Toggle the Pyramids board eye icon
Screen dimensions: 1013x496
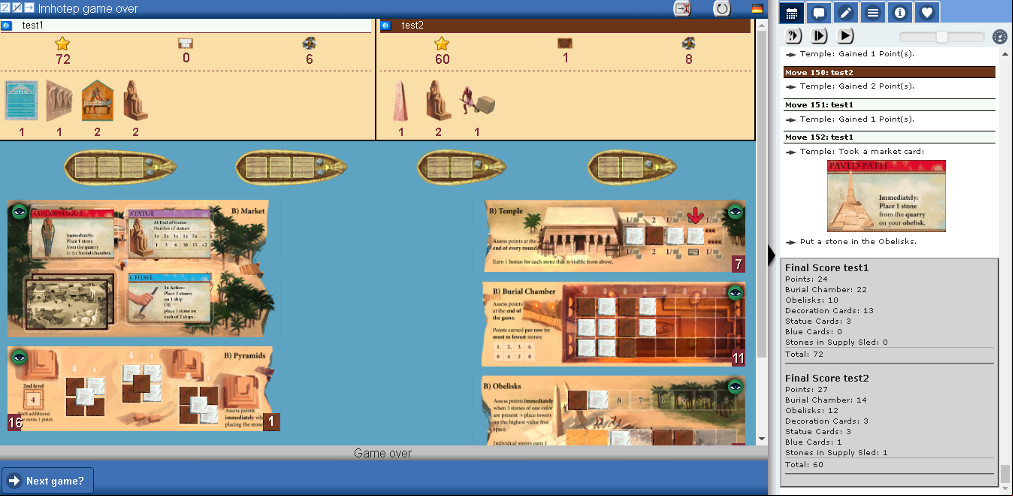[19, 356]
